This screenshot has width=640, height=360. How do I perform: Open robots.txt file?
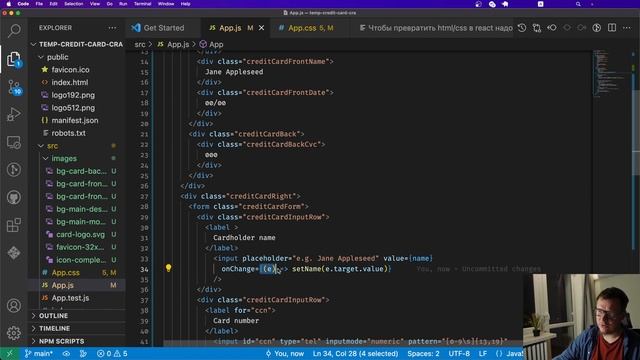coord(77,133)
